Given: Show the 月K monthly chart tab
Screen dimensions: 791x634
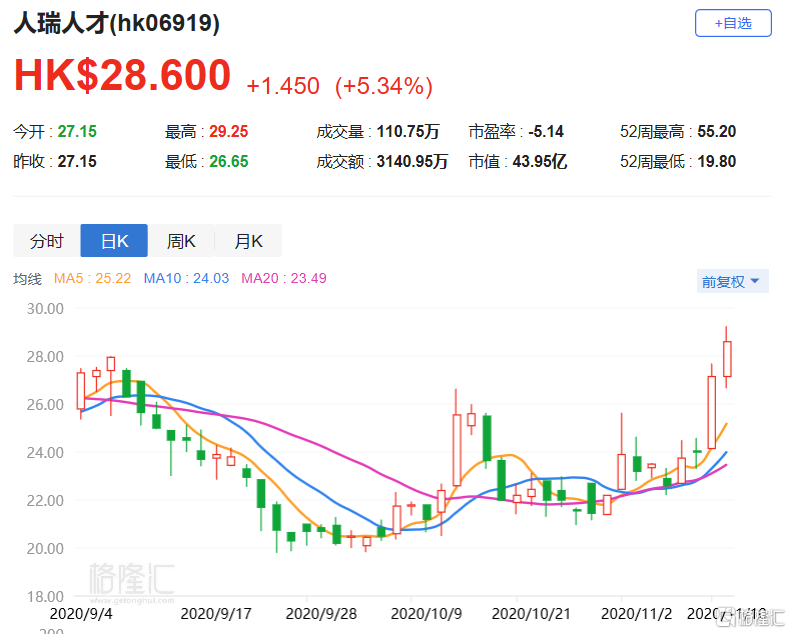Looking at the screenshot, I should [x=248, y=241].
